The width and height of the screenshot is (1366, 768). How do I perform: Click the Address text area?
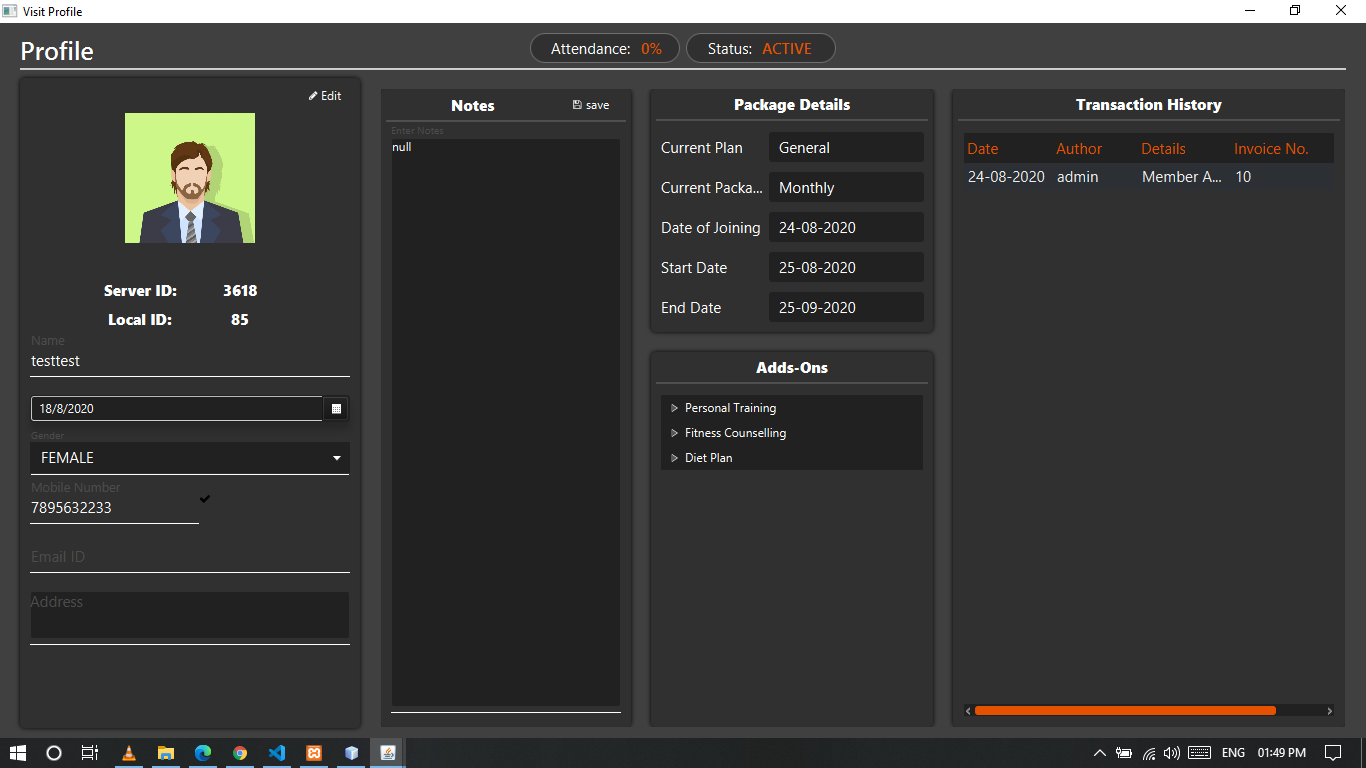click(x=190, y=615)
